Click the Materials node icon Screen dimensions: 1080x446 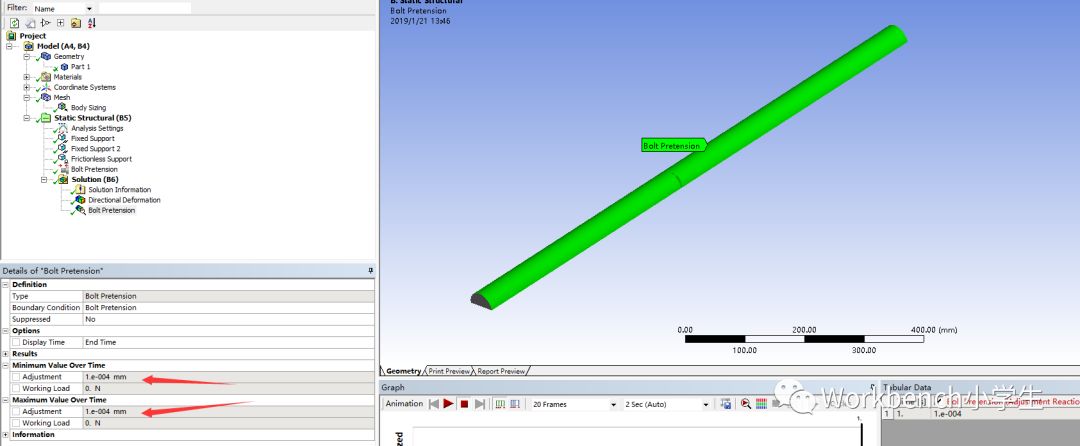click(x=45, y=77)
